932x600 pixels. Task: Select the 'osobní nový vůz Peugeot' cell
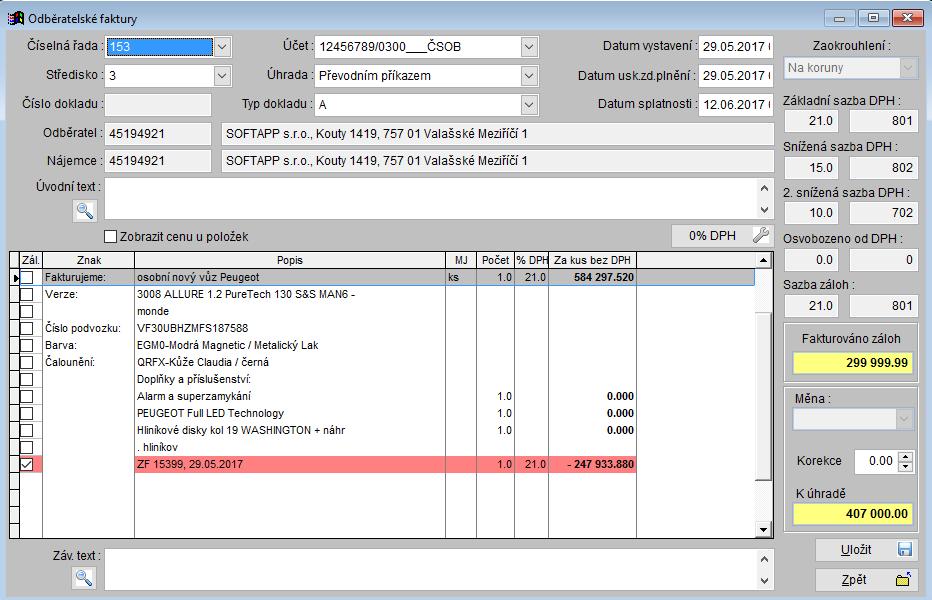click(290, 277)
